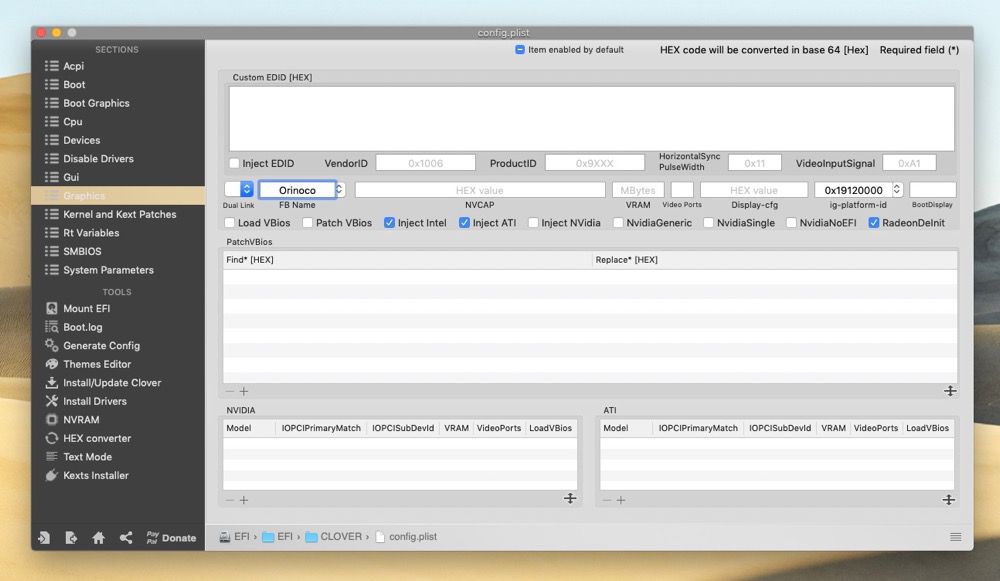Image resolution: width=1000 pixels, height=581 pixels.
Task: Check the Patch VBios option
Action: coord(307,223)
